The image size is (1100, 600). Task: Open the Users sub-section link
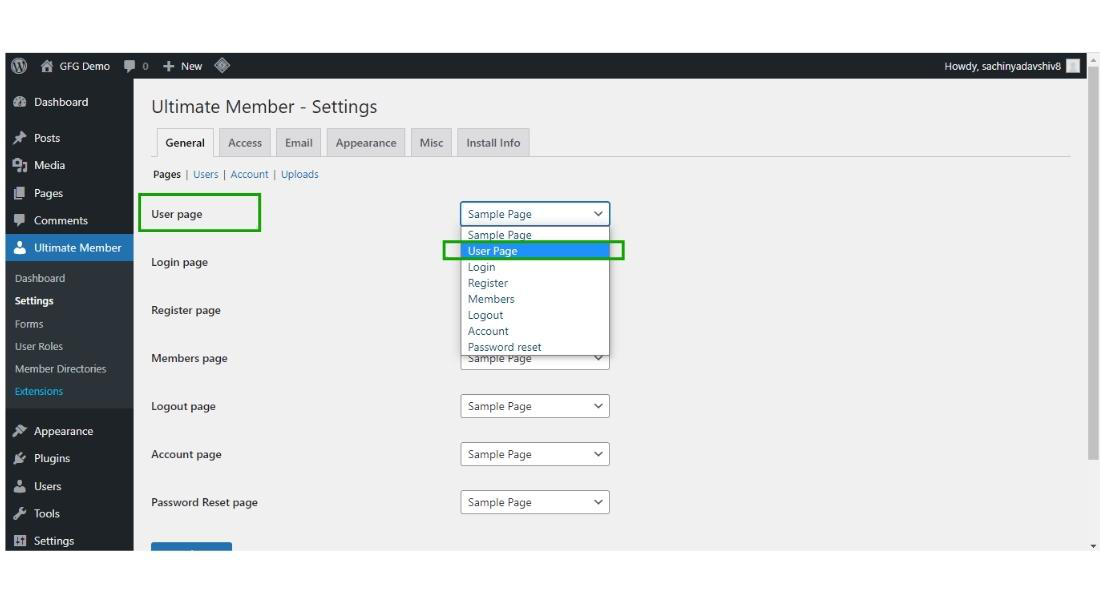[206, 174]
